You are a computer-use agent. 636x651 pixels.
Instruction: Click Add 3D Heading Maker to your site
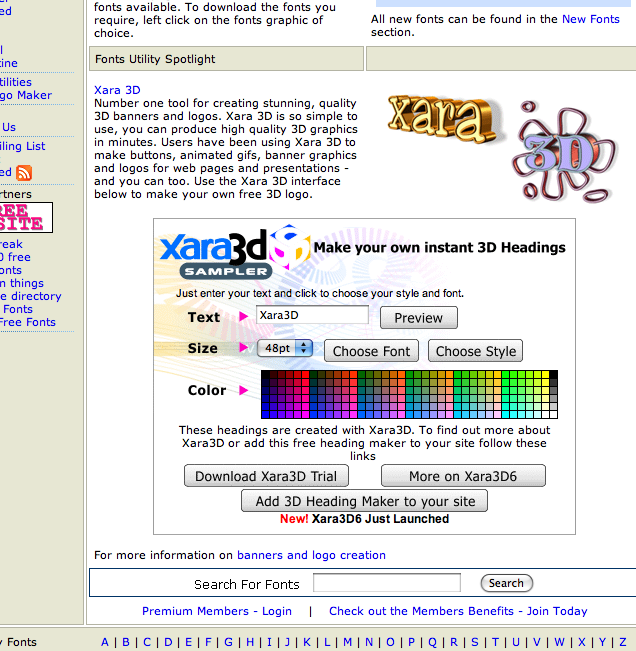click(364, 501)
